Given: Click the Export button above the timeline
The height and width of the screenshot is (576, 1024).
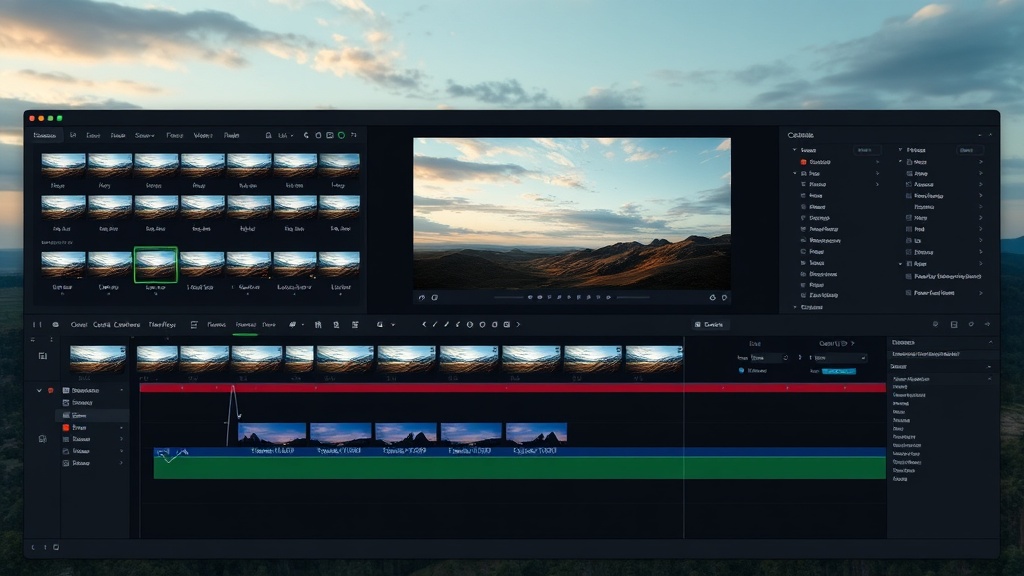Looking at the screenshot, I should pos(712,324).
